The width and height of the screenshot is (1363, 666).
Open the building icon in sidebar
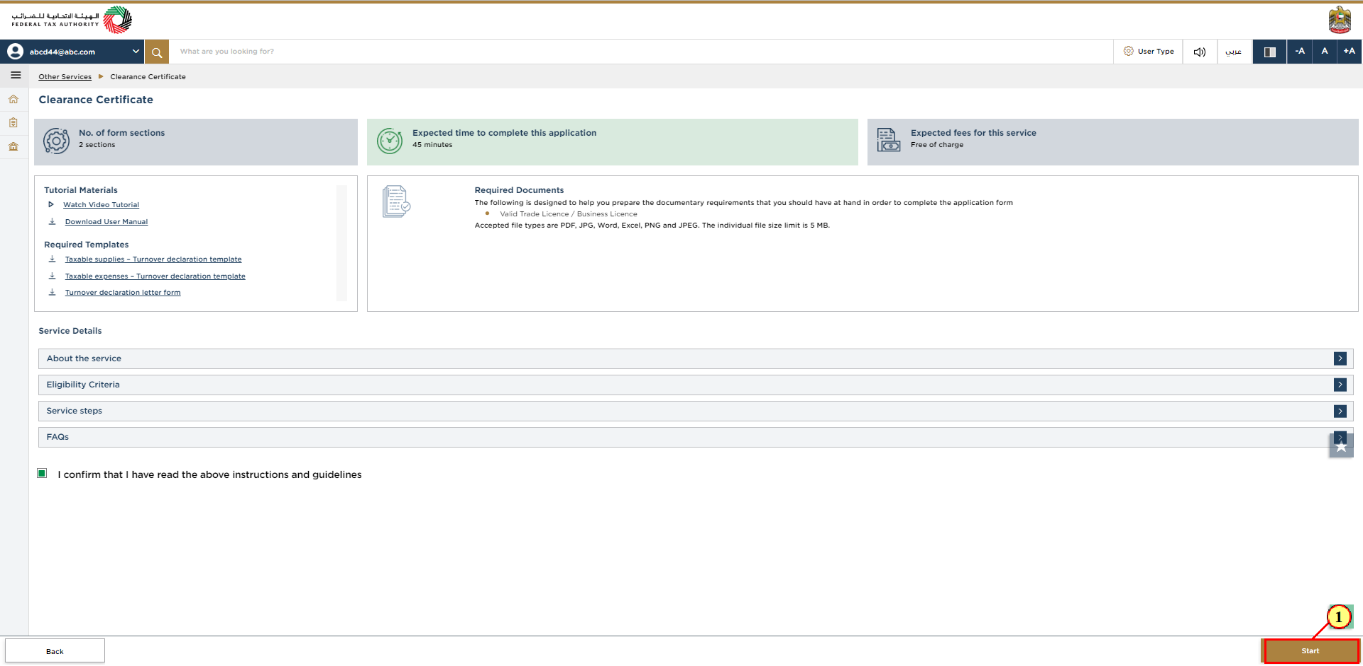(x=14, y=146)
